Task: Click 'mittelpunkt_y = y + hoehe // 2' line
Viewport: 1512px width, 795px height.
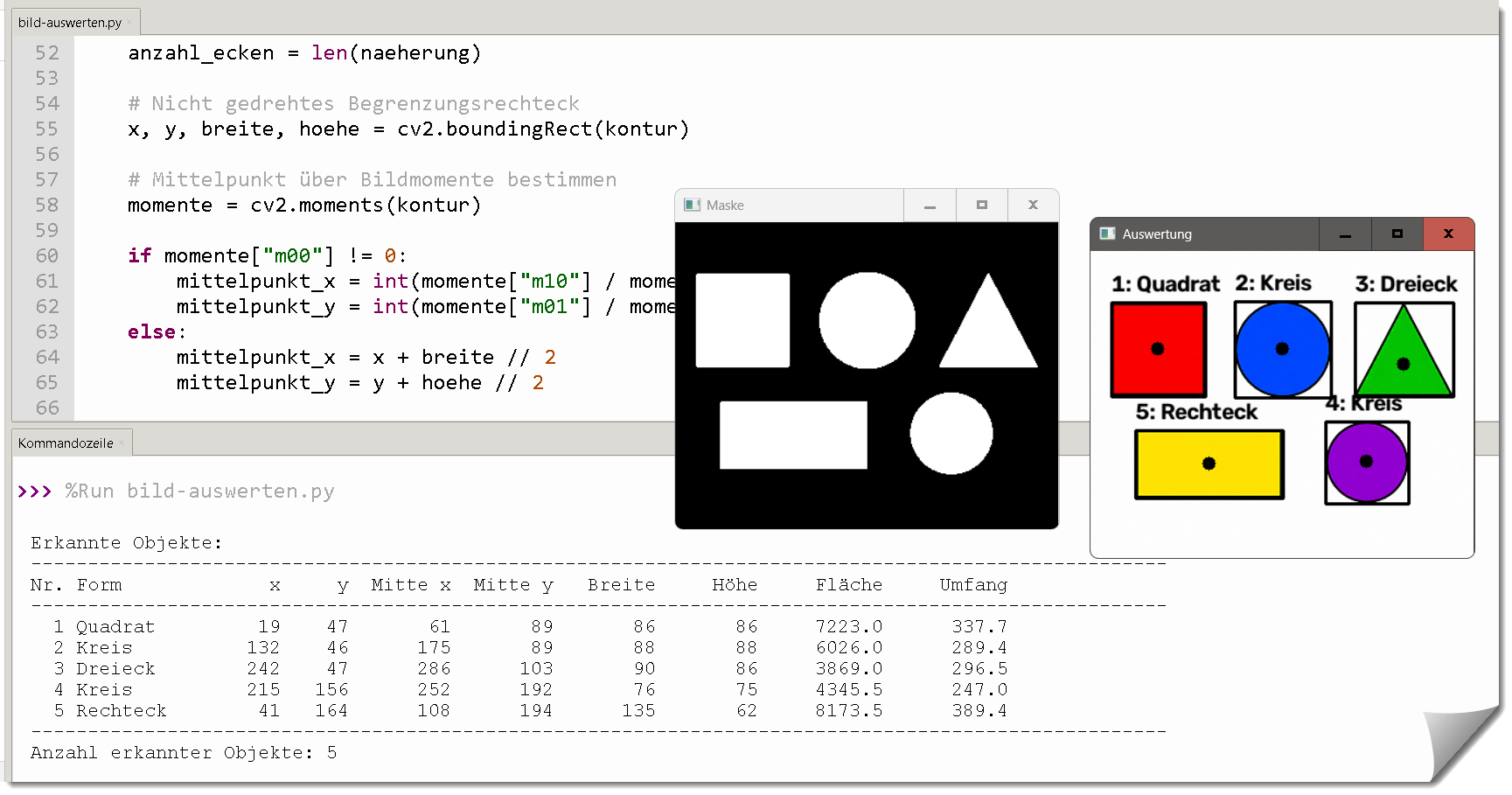Action: point(360,383)
